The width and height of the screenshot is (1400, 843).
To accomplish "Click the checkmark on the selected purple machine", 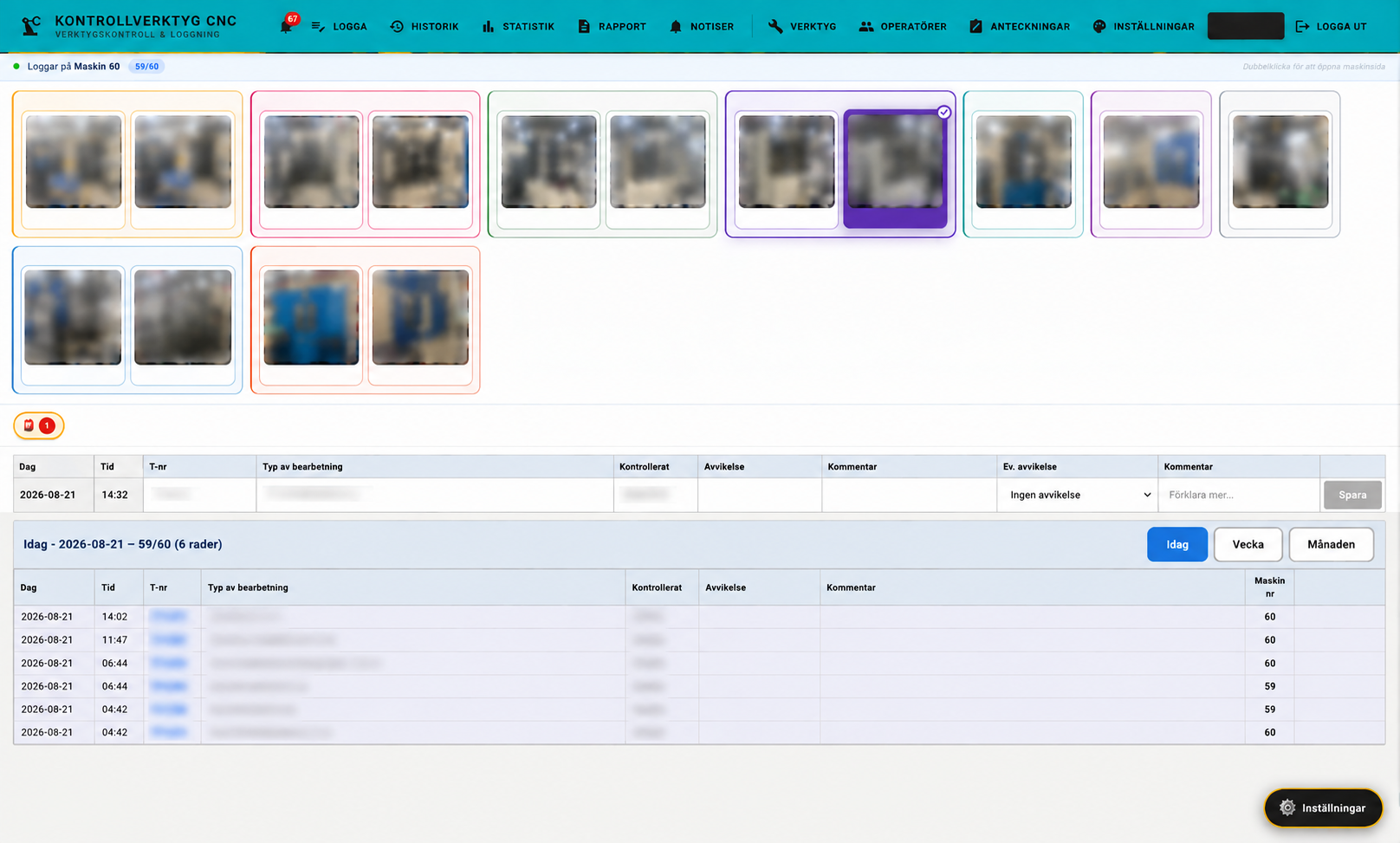I will click(x=944, y=113).
